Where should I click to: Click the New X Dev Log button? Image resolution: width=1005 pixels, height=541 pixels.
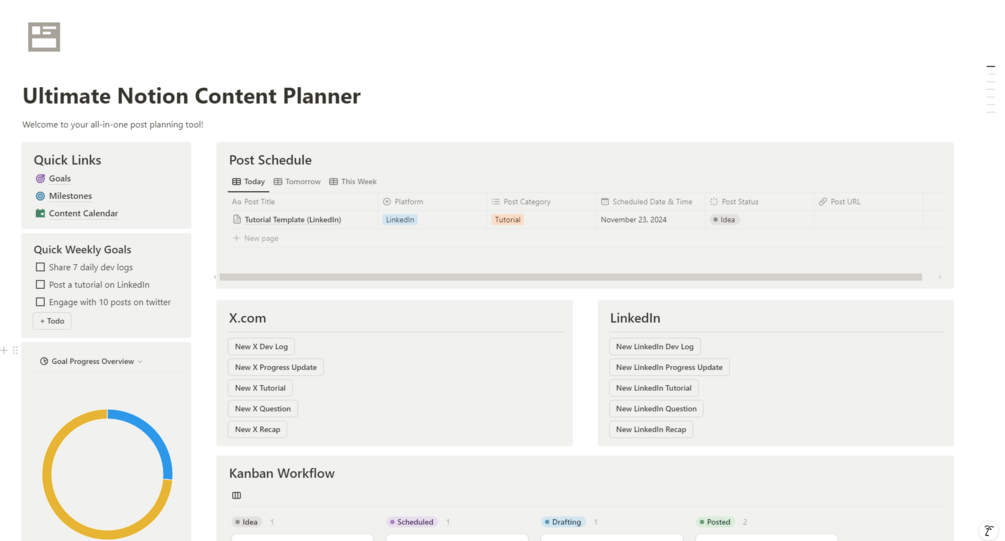point(262,347)
